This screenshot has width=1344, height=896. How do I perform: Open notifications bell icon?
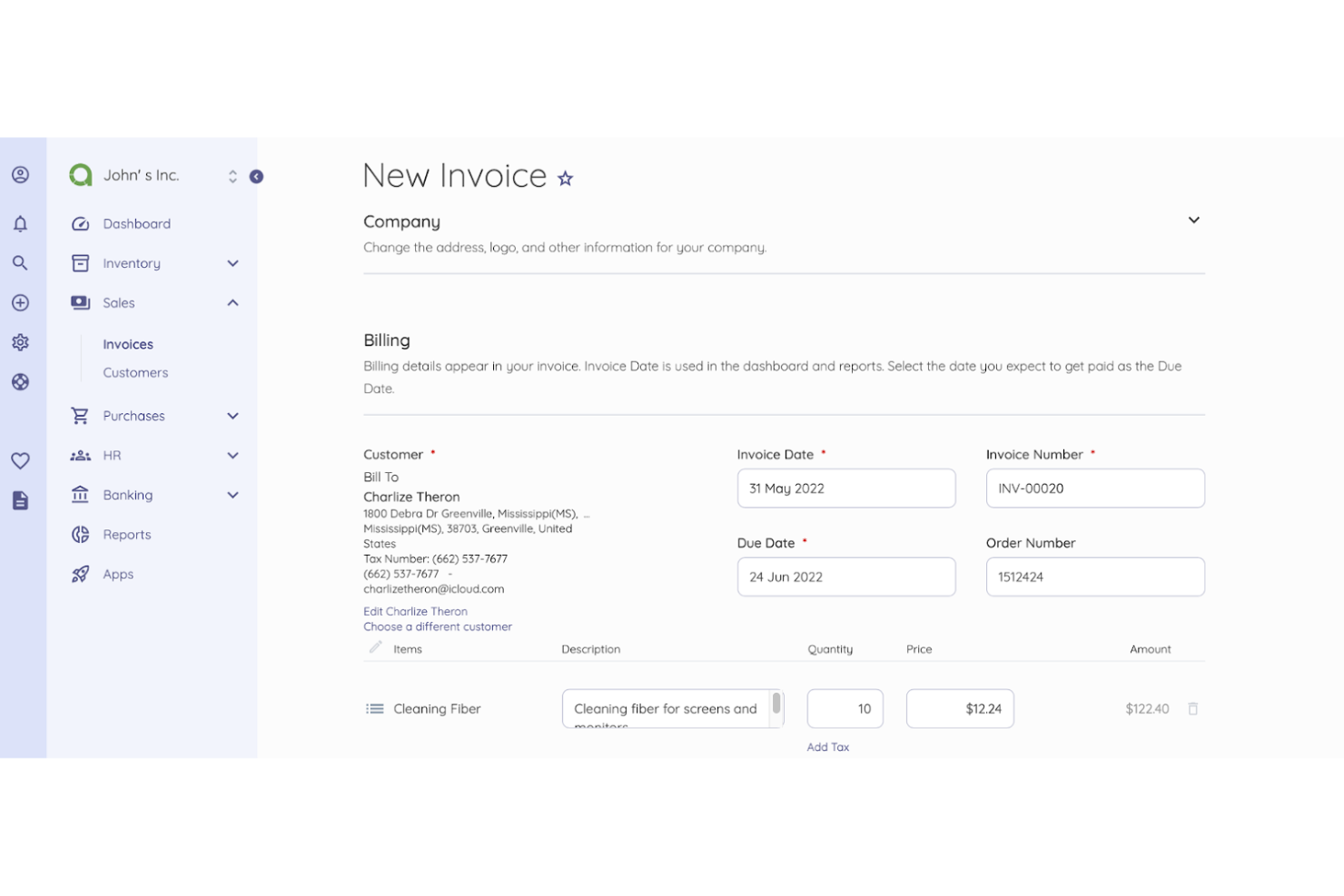20,223
